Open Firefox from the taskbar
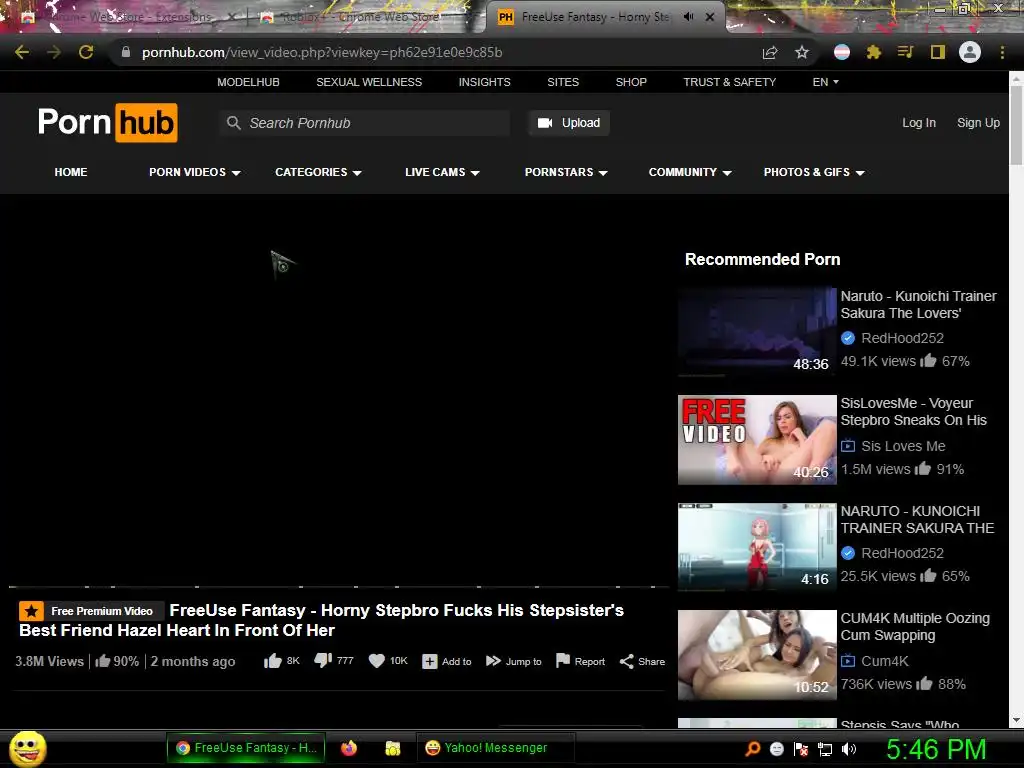 coord(349,748)
